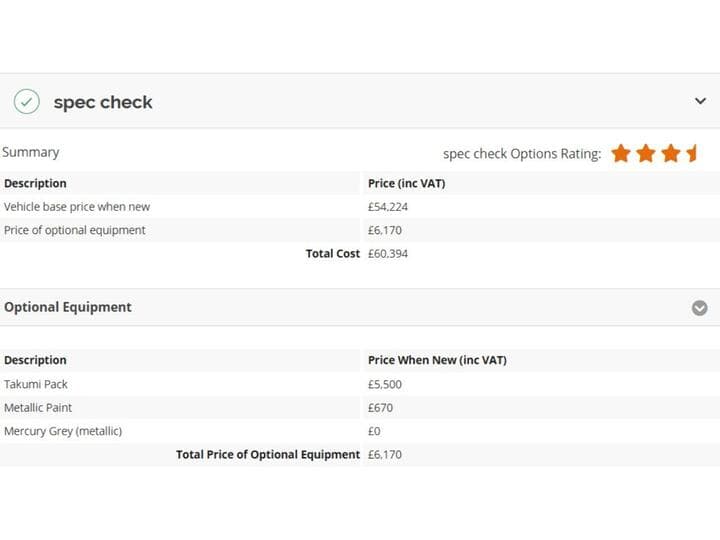Click the spec check heading text
This screenshot has height=540, width=720.
pyautogui.click(x=103, y=102)
